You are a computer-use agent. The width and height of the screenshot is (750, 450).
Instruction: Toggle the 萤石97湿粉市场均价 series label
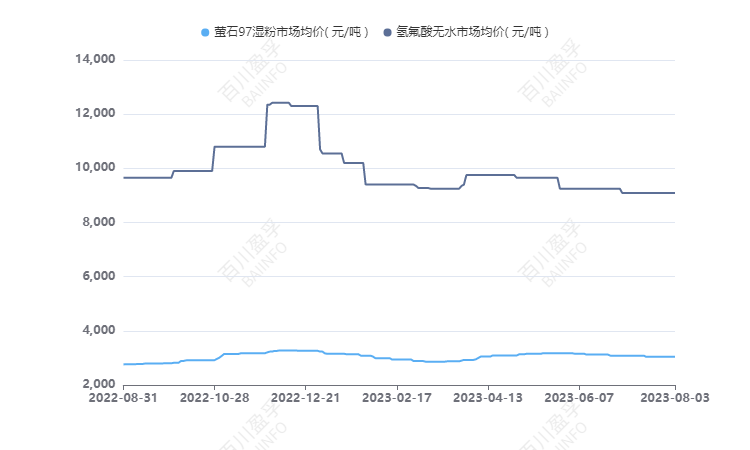tap(291, 32)
